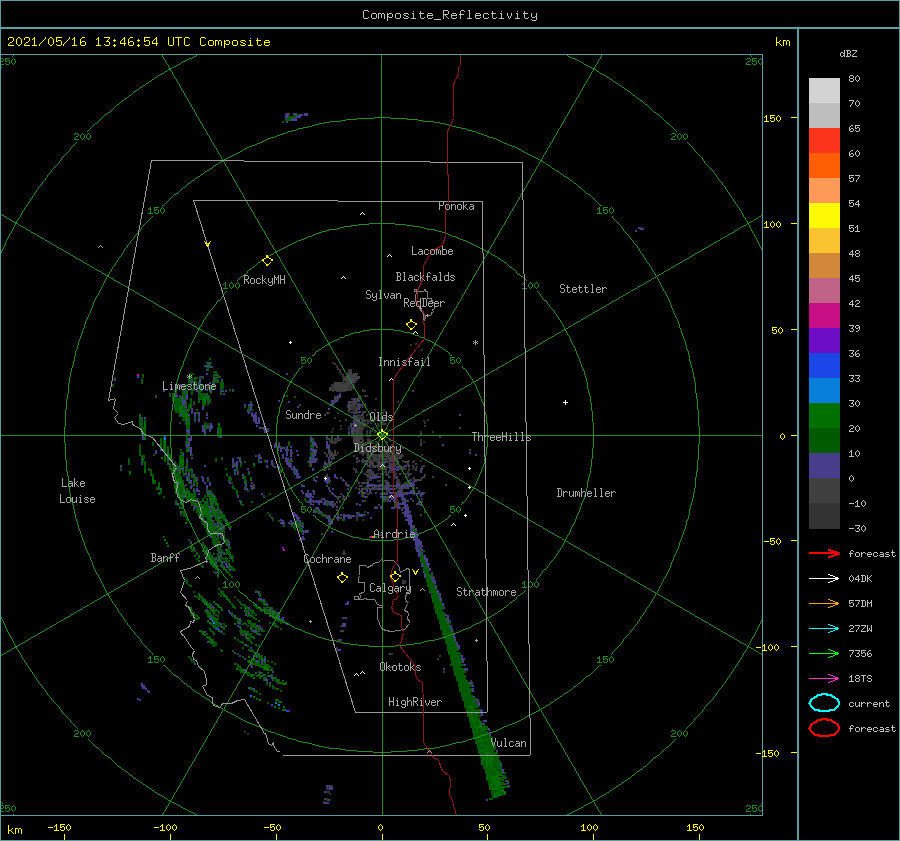This screenshot has width=900, height=841.
Task: Click the cyan 27ZW arrow in legend
Action: pyautogui.click(x=824, y=629)
